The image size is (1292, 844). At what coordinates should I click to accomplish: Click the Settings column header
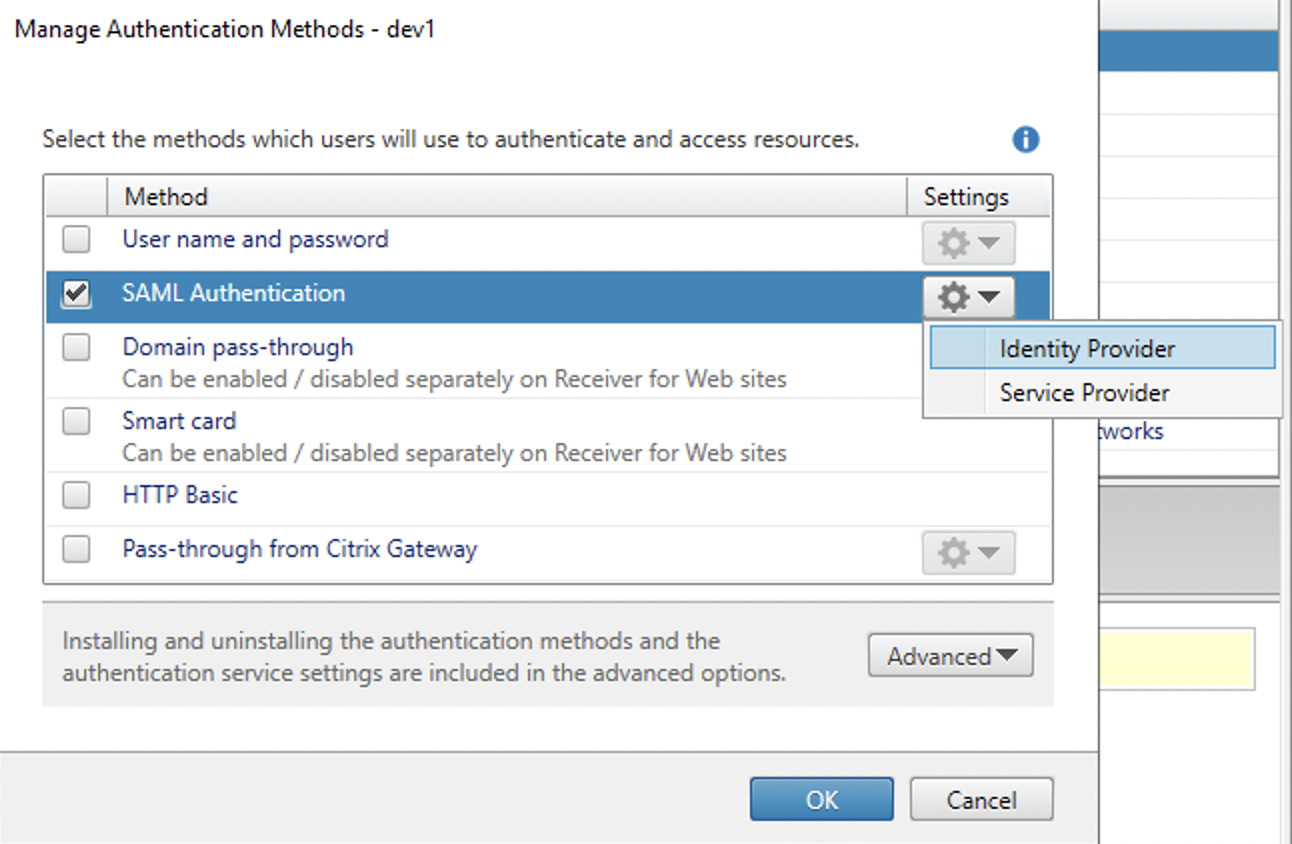tap(965, 197)
